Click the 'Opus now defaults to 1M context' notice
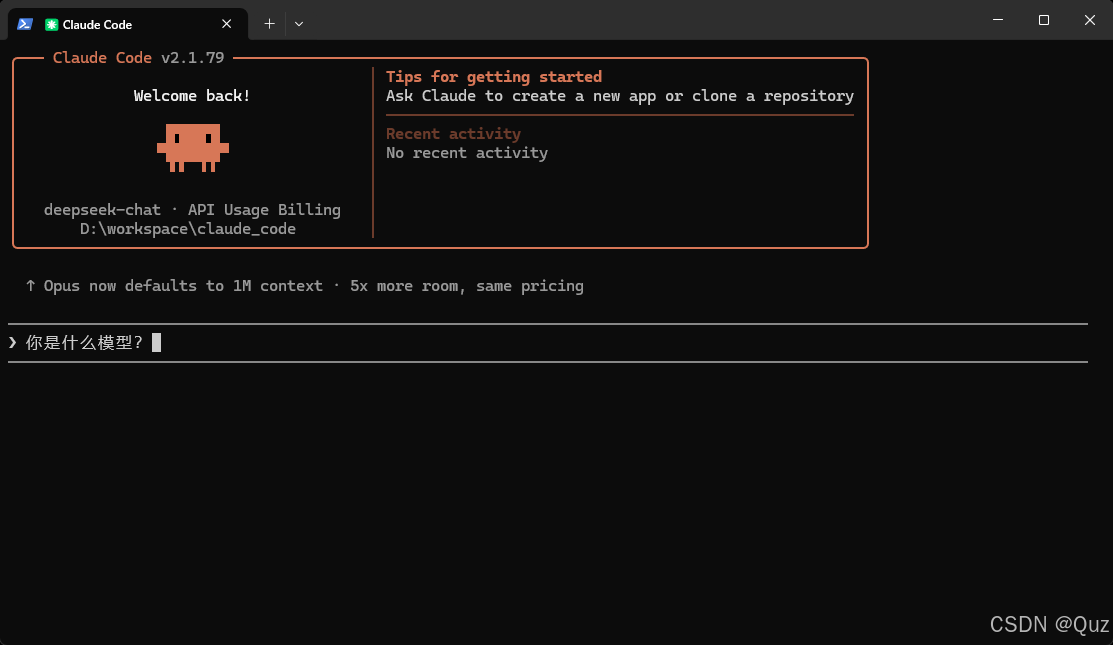This screenshot has width=1113, height=645. 305,286
